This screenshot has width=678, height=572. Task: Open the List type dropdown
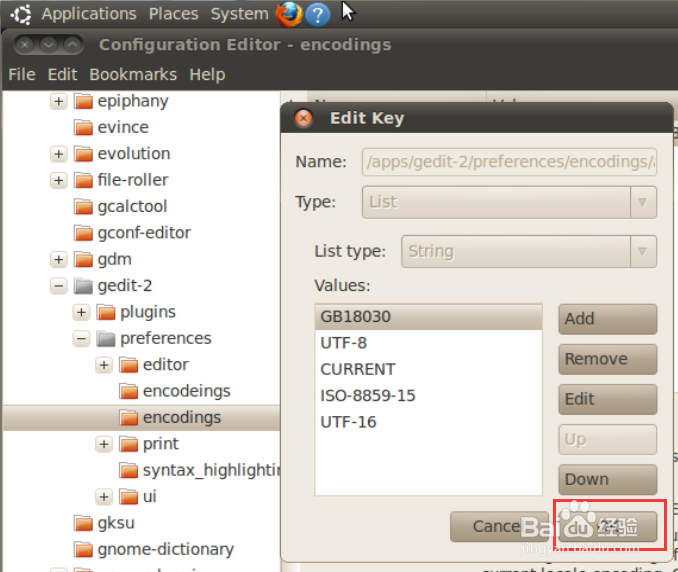(x=529, y=252)
